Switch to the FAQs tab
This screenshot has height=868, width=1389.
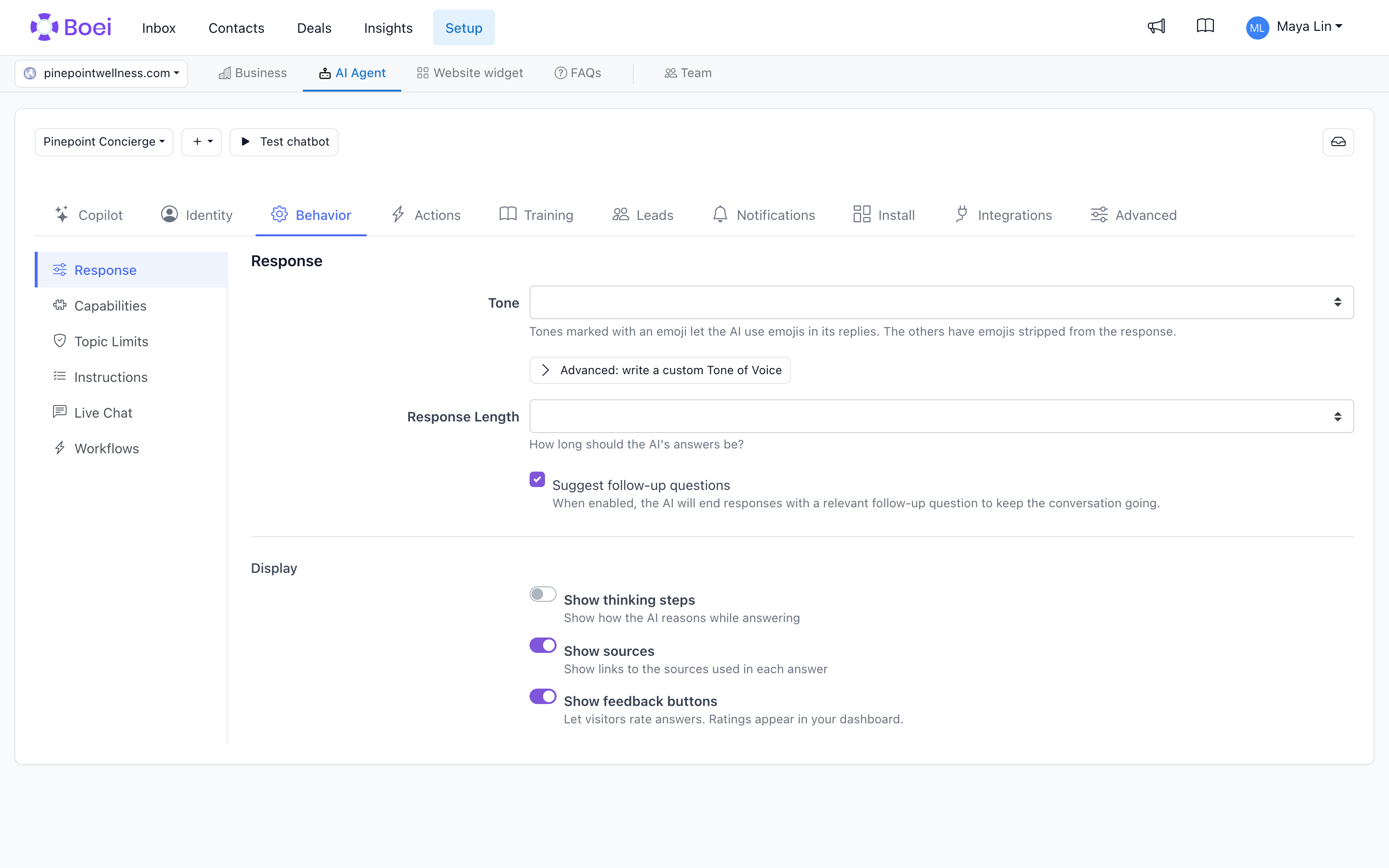[577, 73]
